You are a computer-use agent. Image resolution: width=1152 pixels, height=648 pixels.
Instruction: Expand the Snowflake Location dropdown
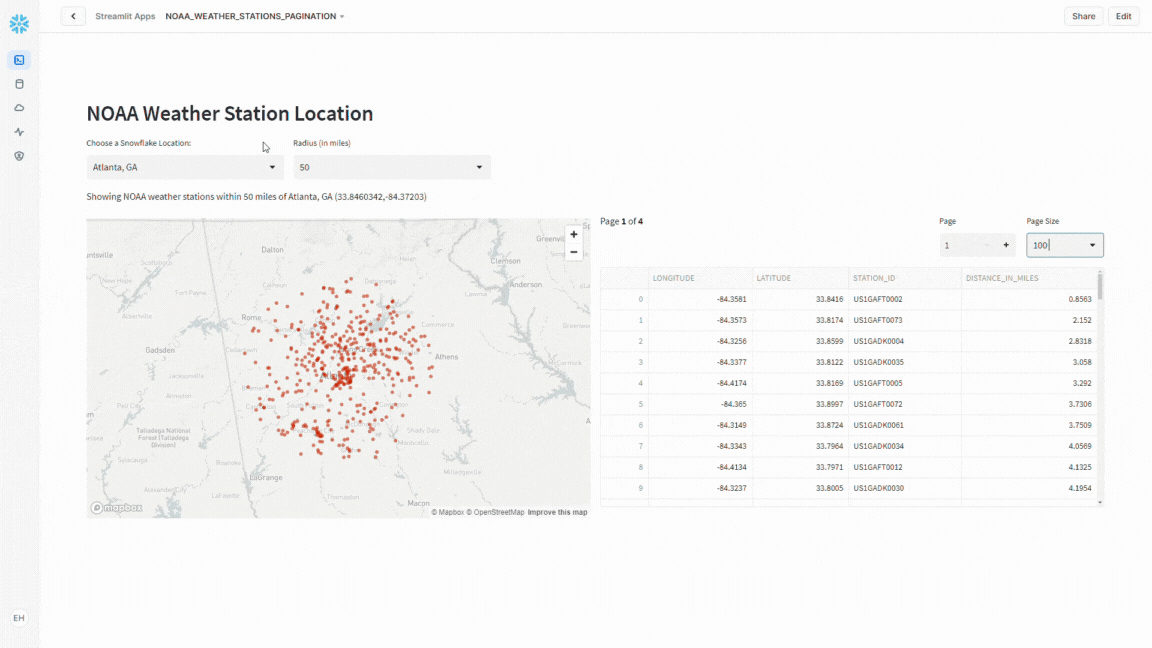[185, 167]
